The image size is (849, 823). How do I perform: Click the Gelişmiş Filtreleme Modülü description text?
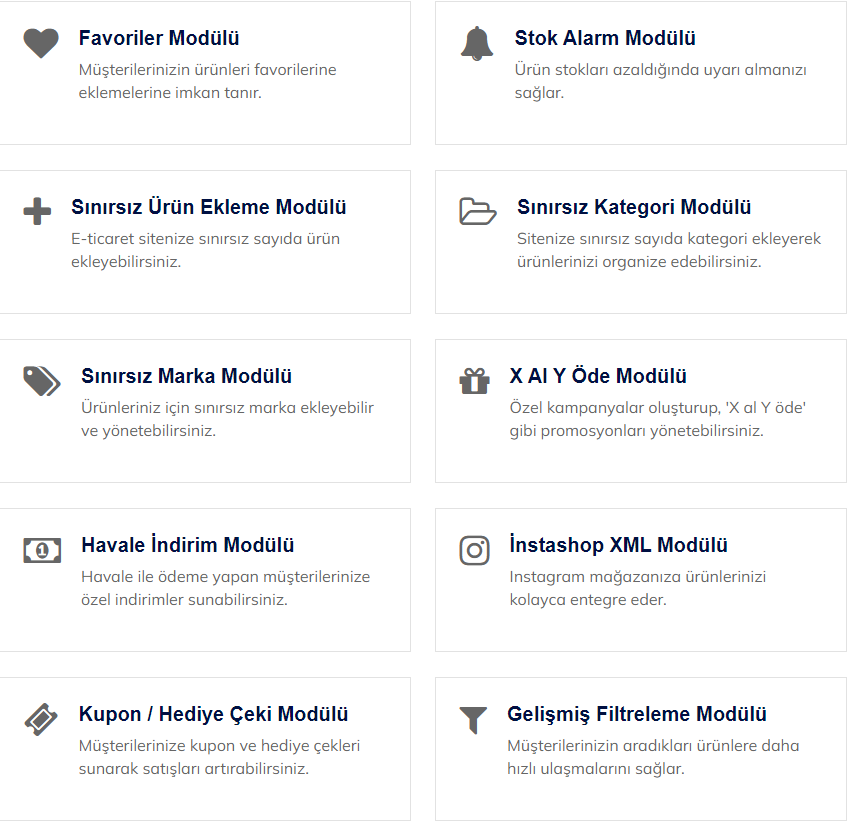(x=653, y=757)
